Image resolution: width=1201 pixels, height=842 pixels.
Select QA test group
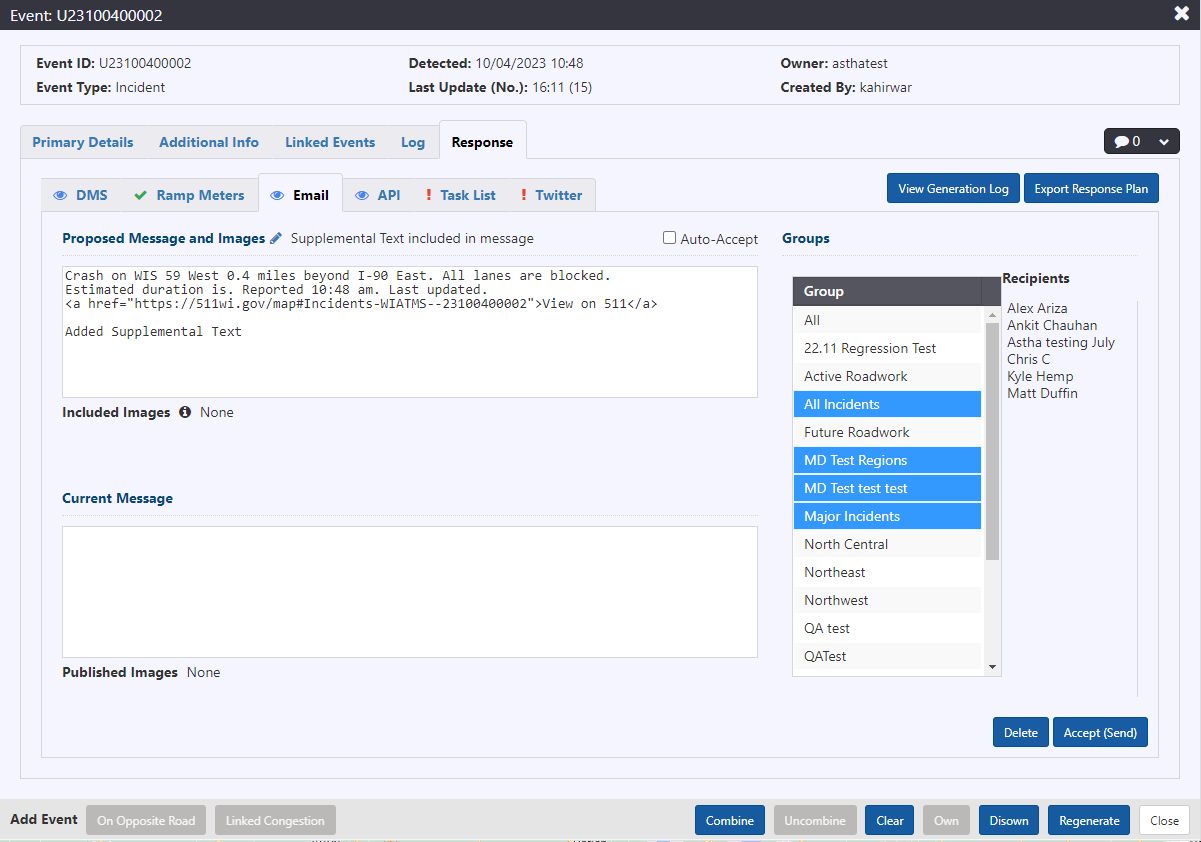(887, 628)
